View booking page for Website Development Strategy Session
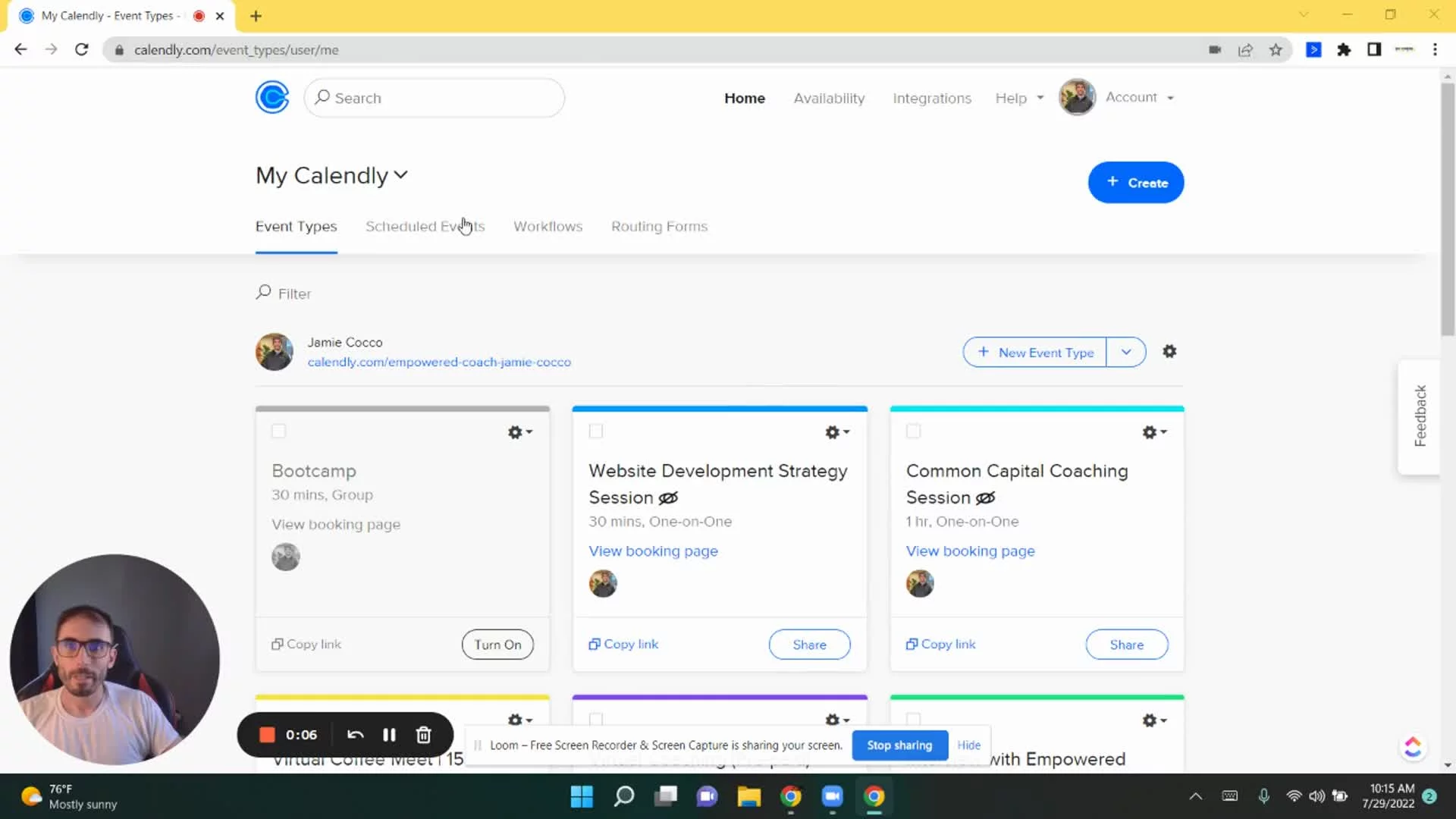 click(x=653, y=551)
